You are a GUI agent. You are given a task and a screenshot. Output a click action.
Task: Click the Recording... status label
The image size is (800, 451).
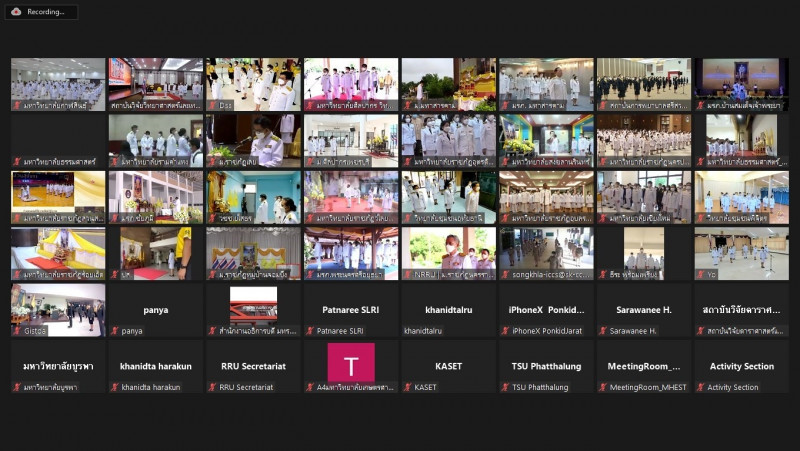point(46,12)
